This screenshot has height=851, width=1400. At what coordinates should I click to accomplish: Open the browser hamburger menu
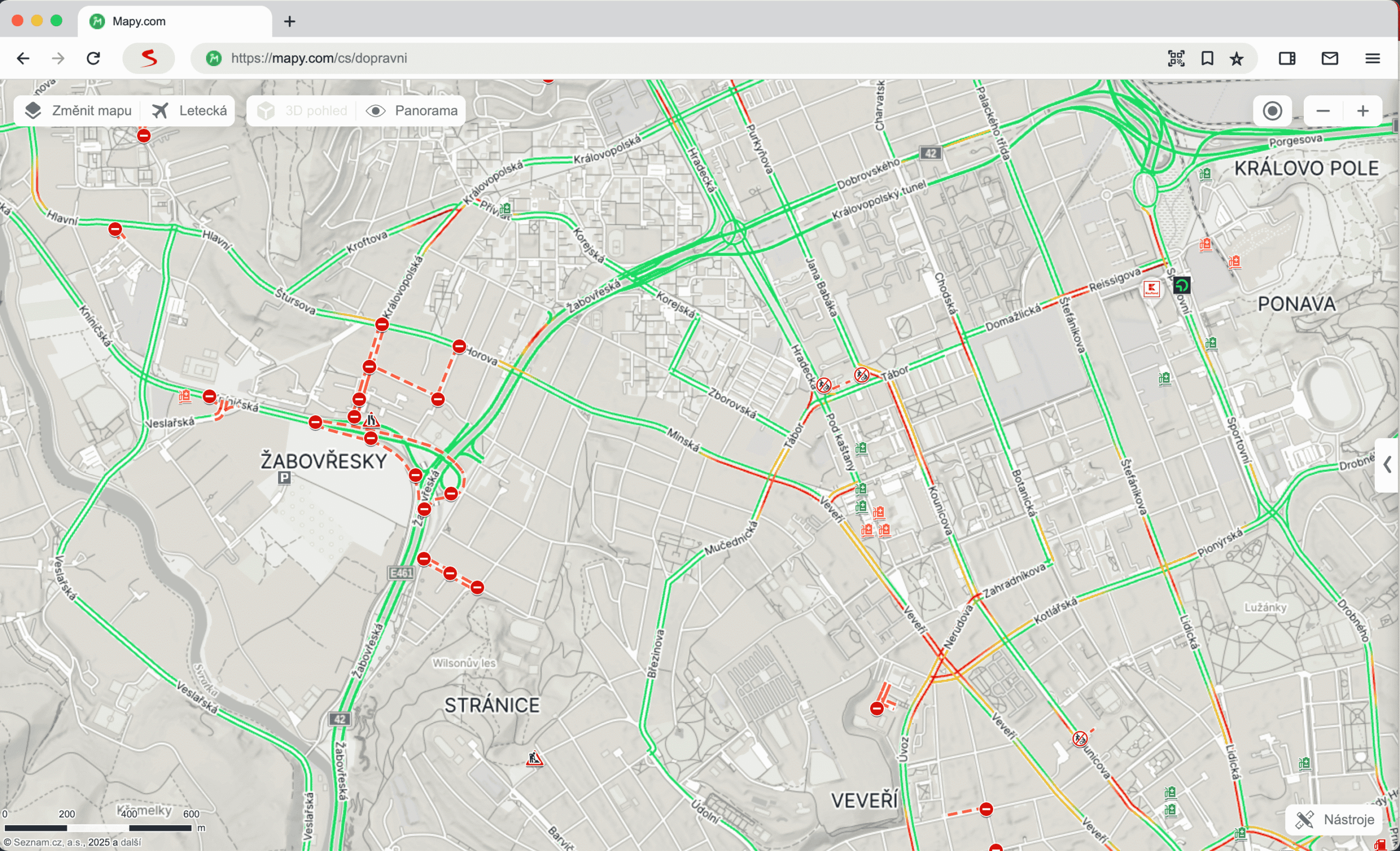1372,58
